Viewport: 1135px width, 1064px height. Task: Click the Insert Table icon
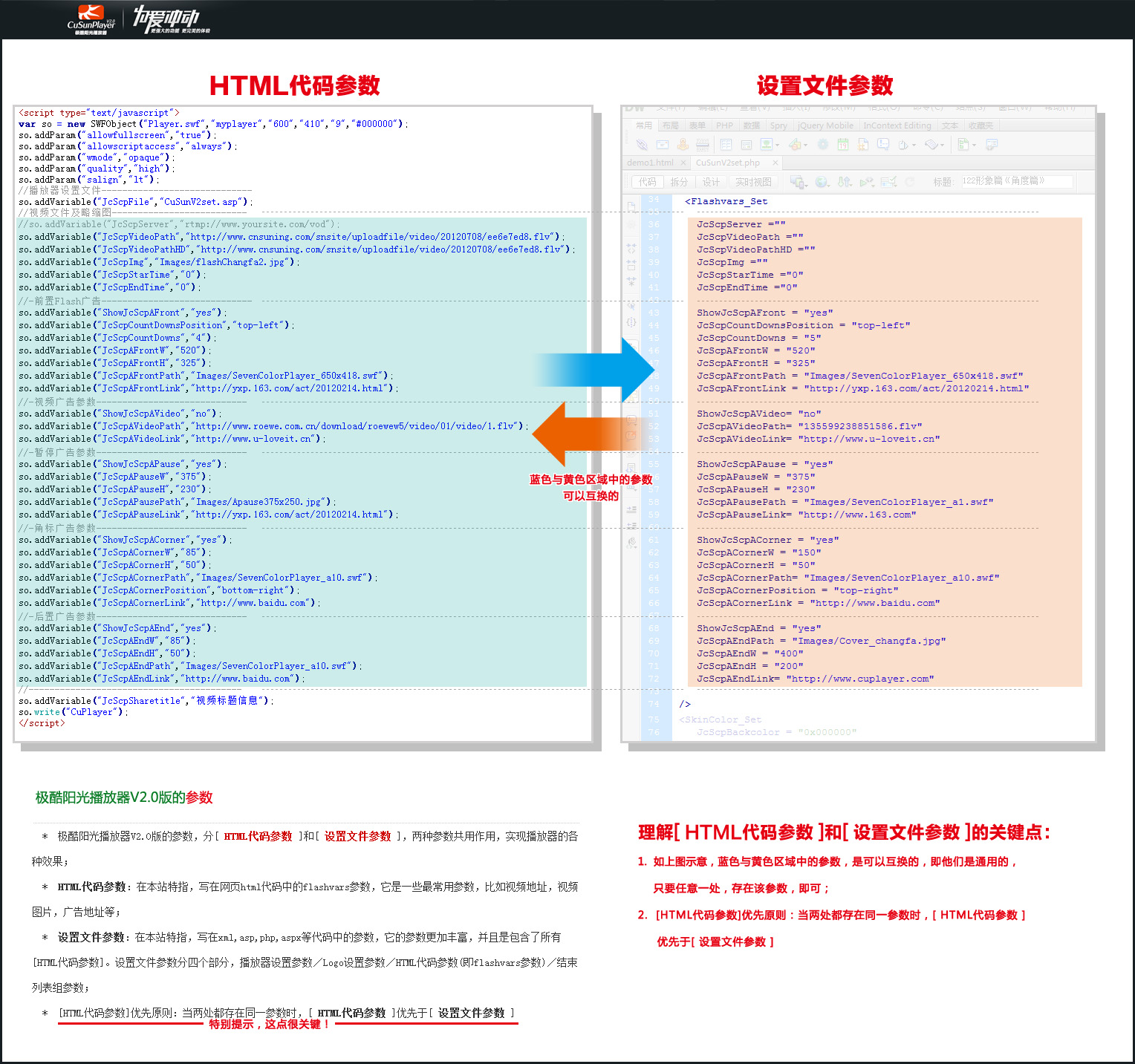point(726,145)
